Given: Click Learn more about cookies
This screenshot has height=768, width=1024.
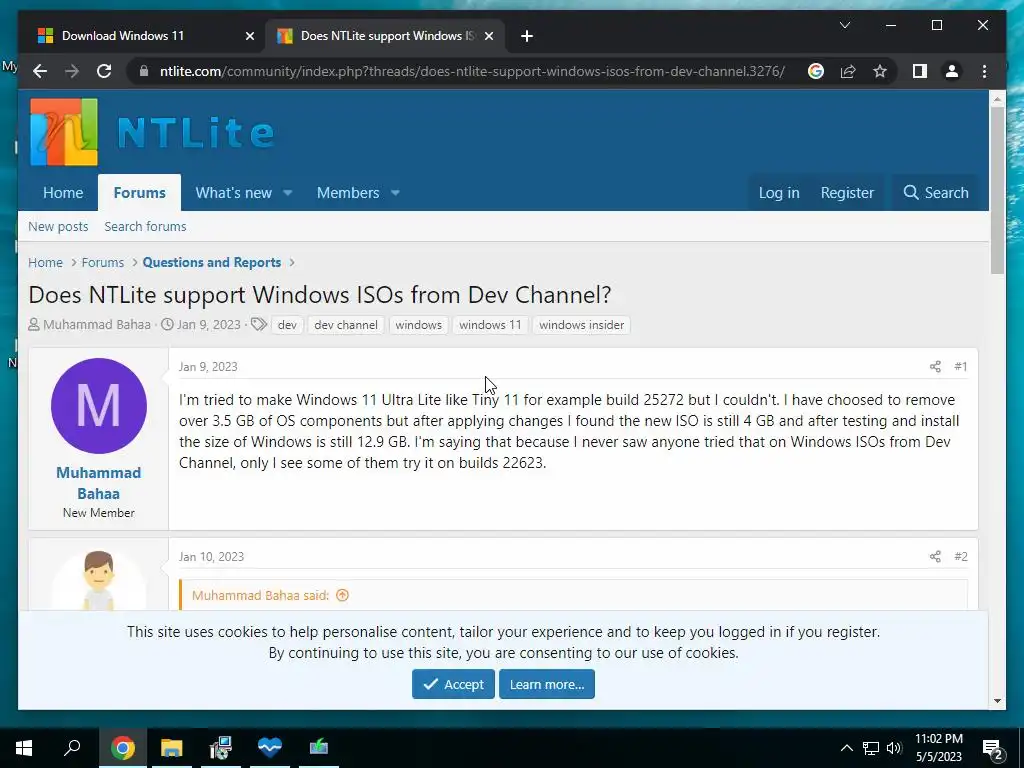Looking at the screenshot, I should point(547,684).
